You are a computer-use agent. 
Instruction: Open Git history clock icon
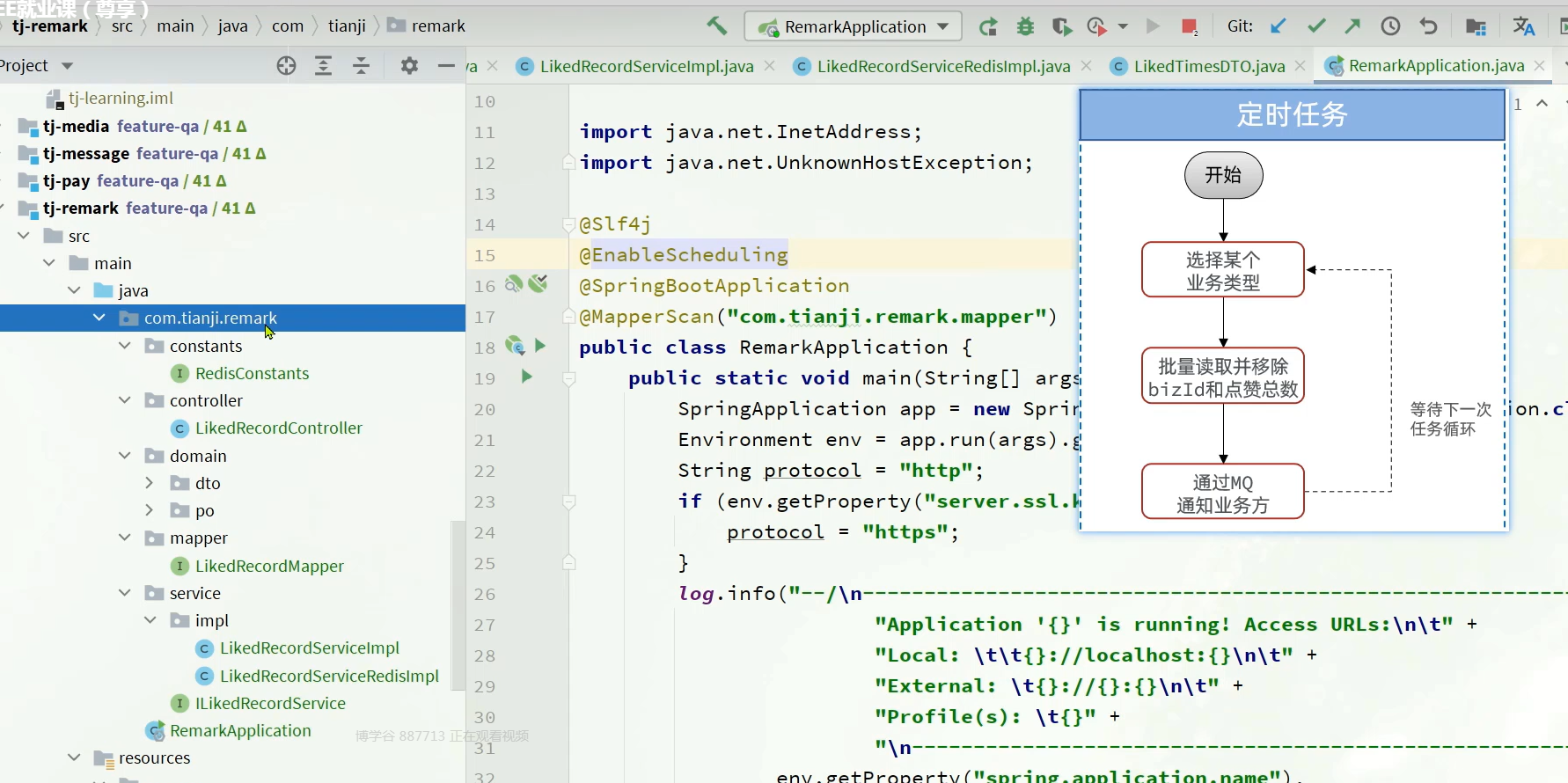pyautogui.click(x=1390, y=26)
